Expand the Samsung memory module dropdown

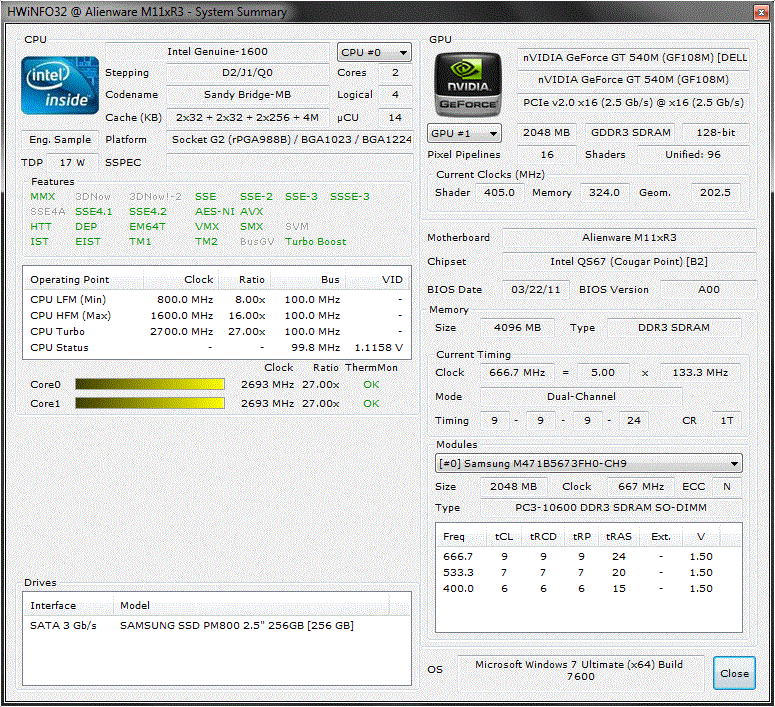[x=589, y=463]
